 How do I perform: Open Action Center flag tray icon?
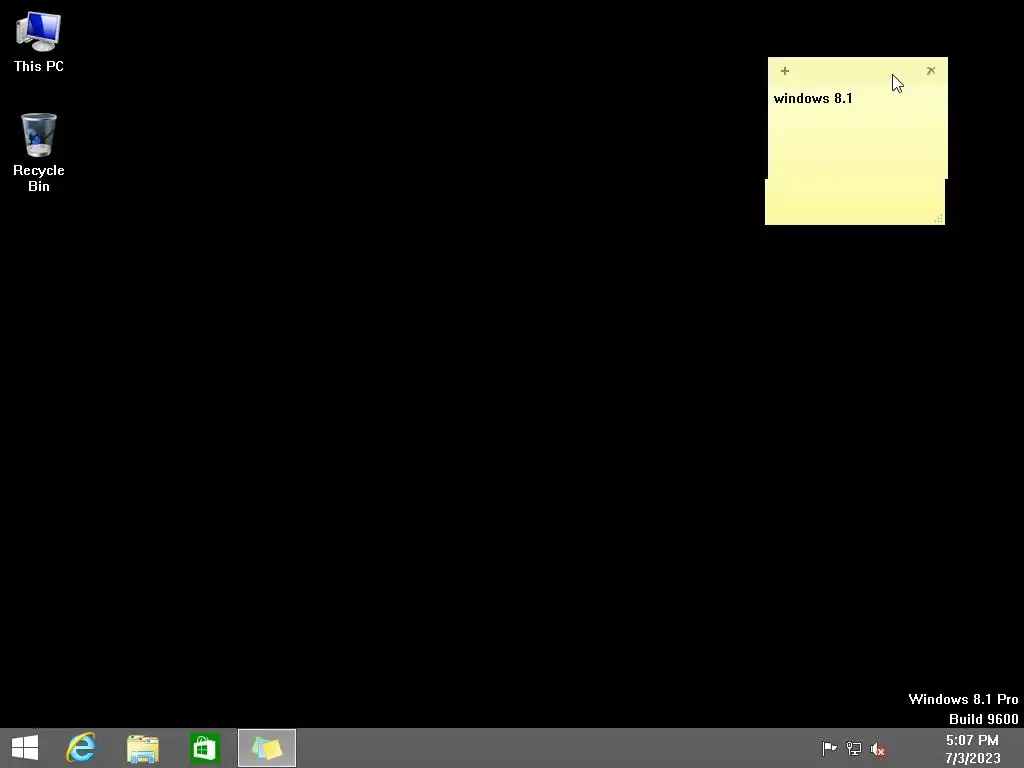pyautogui.click(x=829, y=748)
